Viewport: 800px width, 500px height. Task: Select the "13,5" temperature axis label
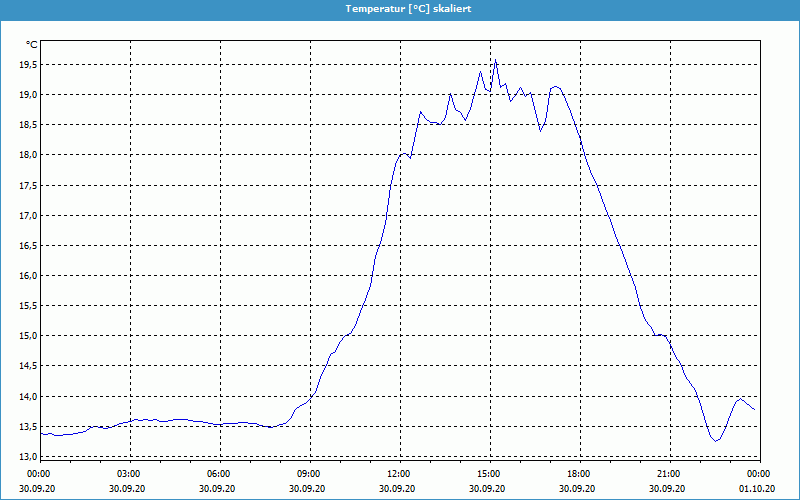coord(29,427)
